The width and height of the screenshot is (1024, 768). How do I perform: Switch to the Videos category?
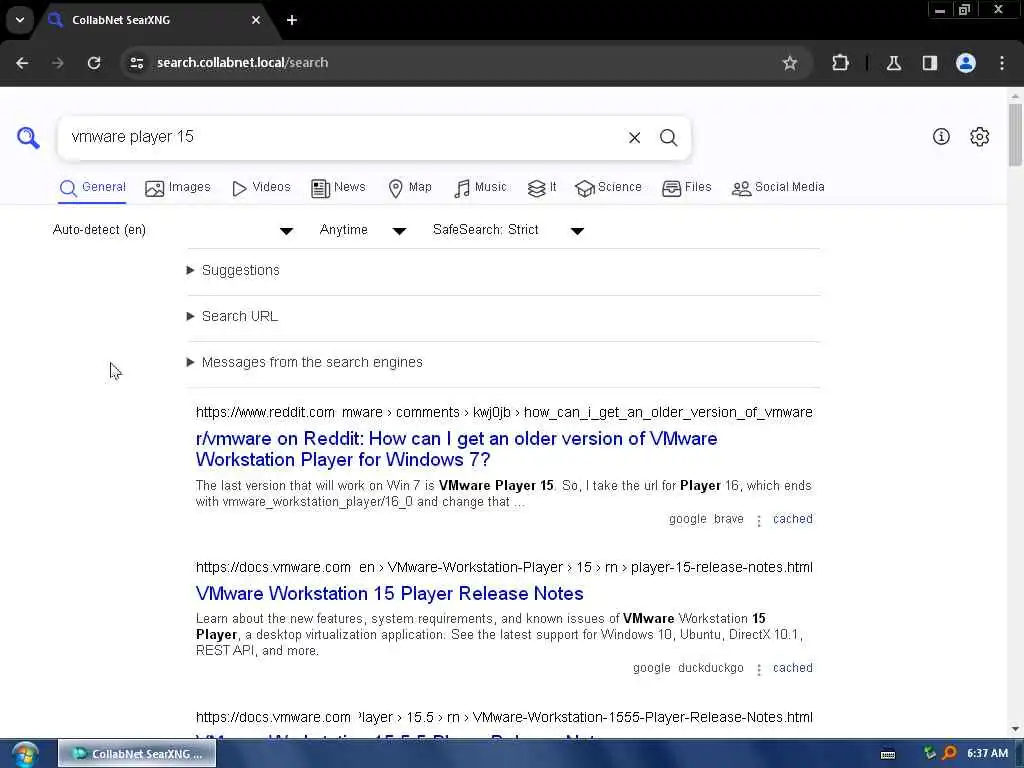[x=261, y=187]
